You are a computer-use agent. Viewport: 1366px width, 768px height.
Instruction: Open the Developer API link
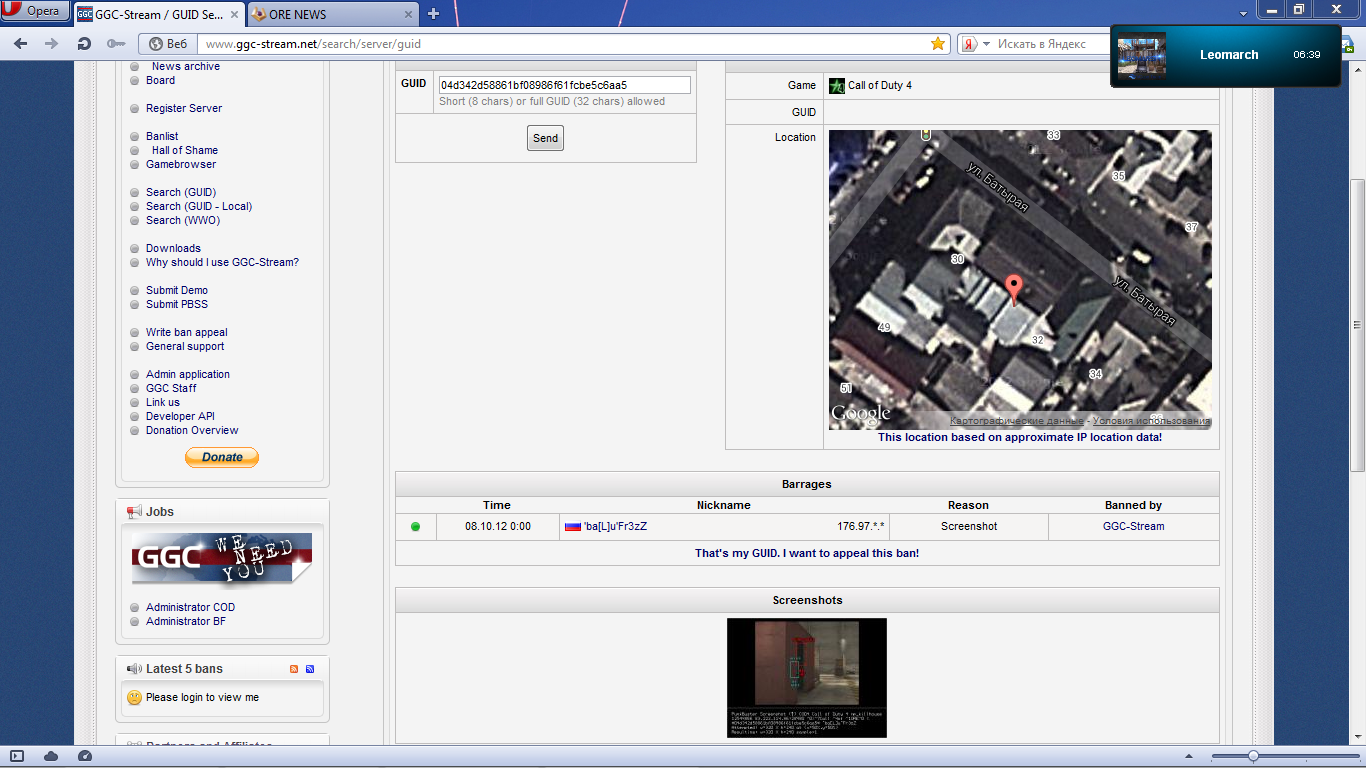180,416
